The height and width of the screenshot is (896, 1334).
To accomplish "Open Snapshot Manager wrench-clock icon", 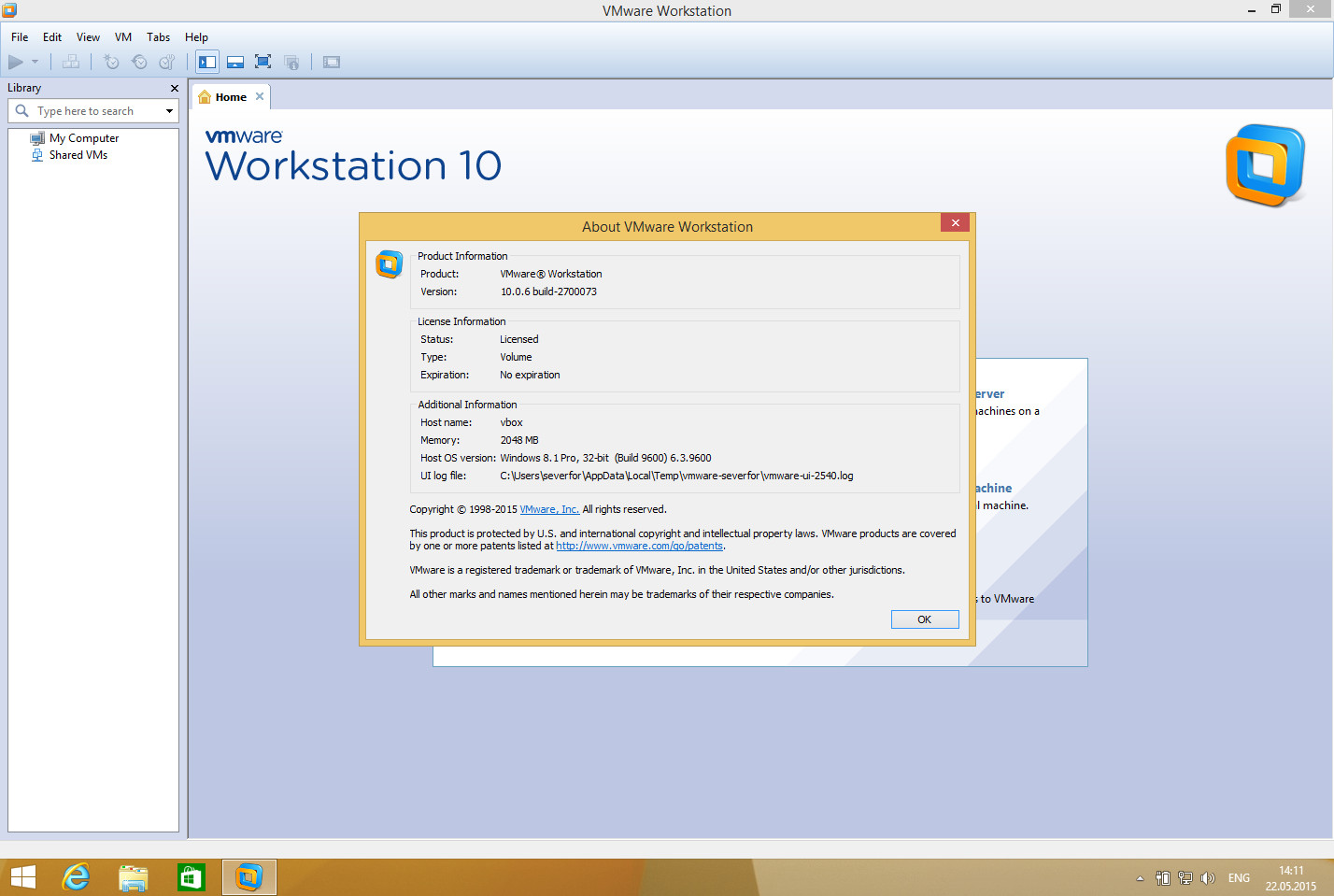I will [x=167, y=62].
